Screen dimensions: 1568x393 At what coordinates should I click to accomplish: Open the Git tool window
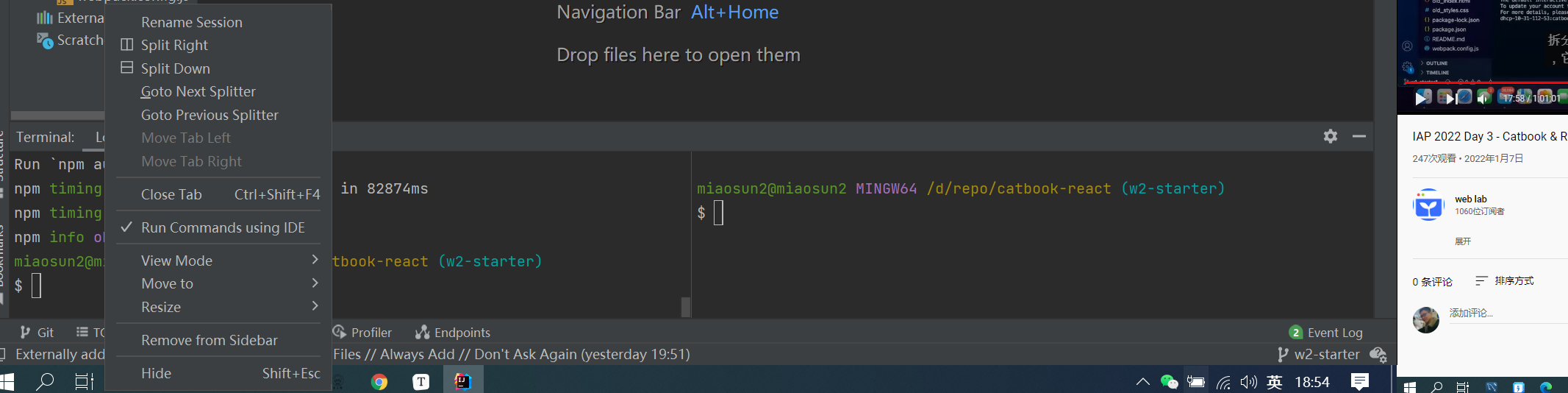click(x=37, y=333)
